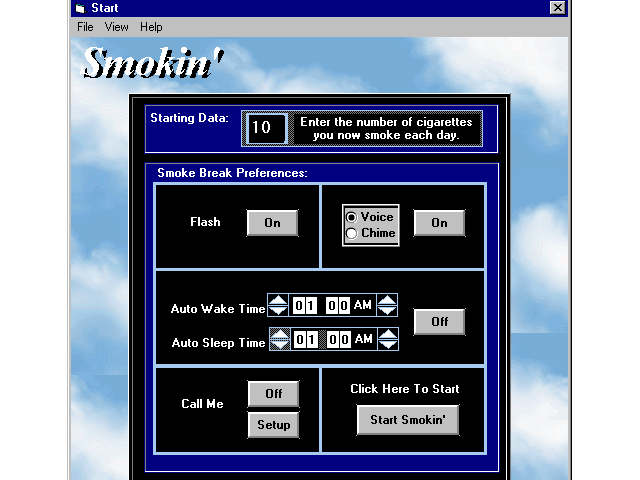Viewport: 640px width, 480px height.
Task: Toggle the Flash On button
Action: (x=272, y=223)
